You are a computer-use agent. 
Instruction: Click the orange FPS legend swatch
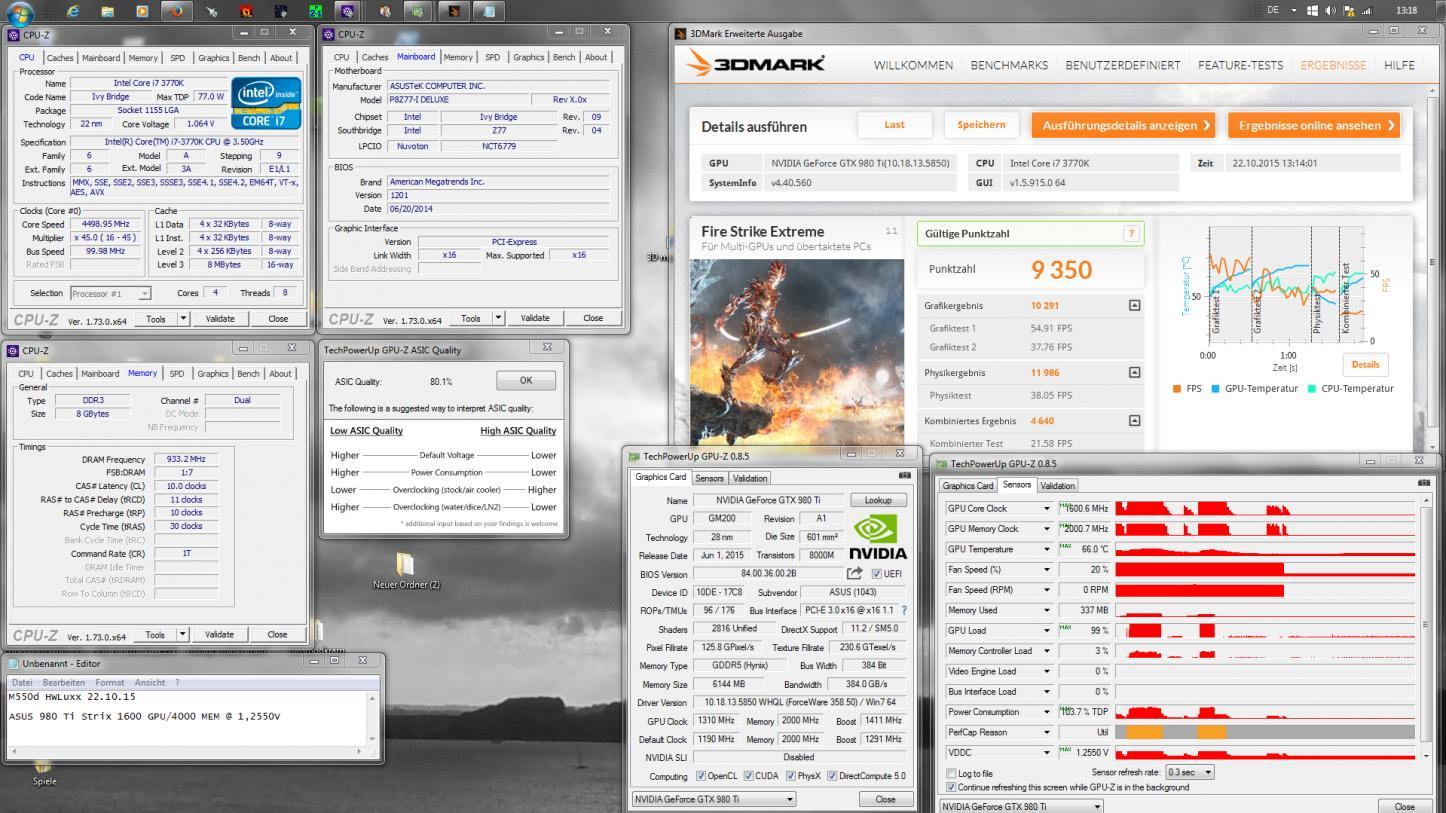(x=1177, y=389)
